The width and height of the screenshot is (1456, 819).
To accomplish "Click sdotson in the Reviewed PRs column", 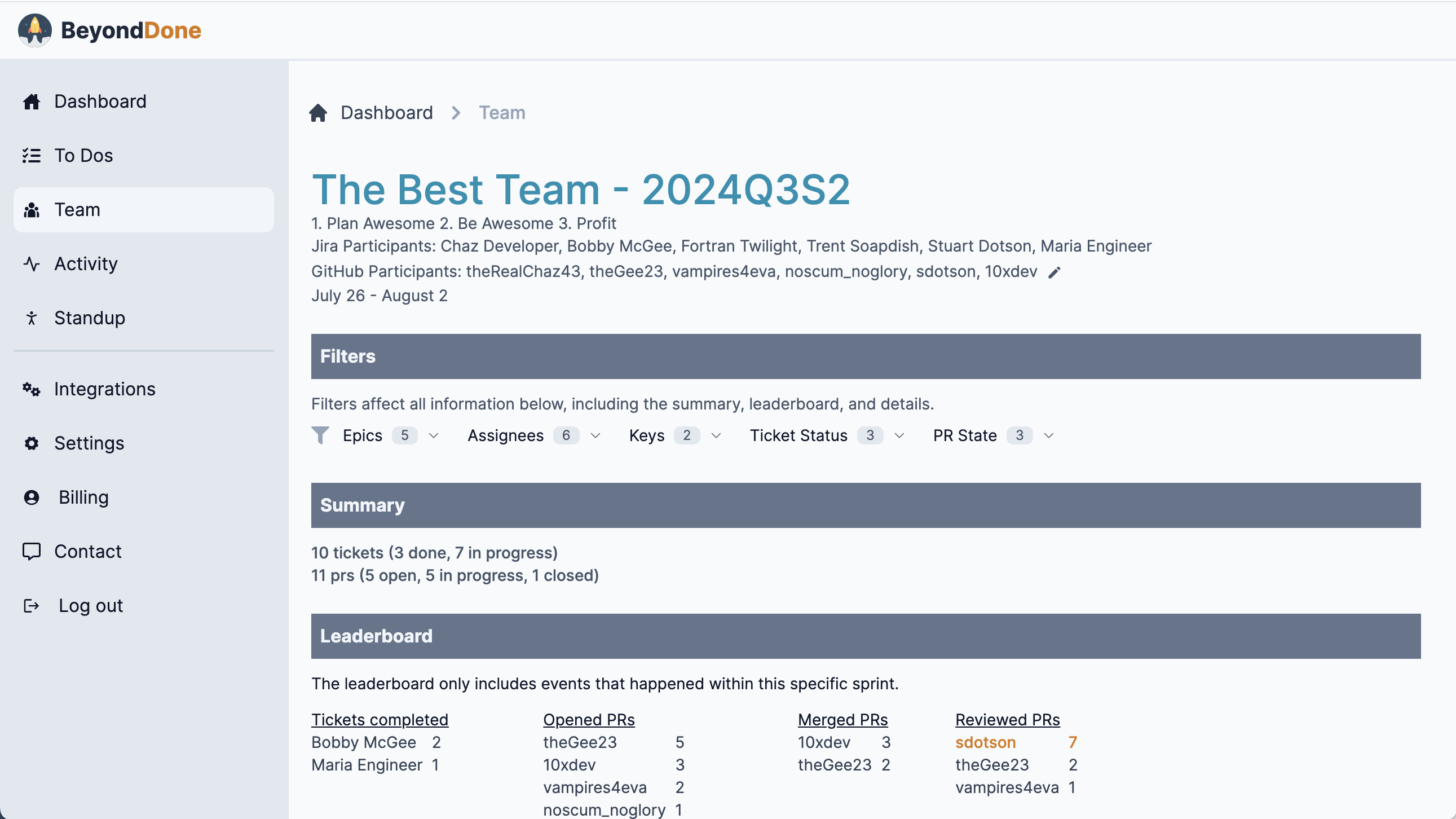I will [985, 742].
